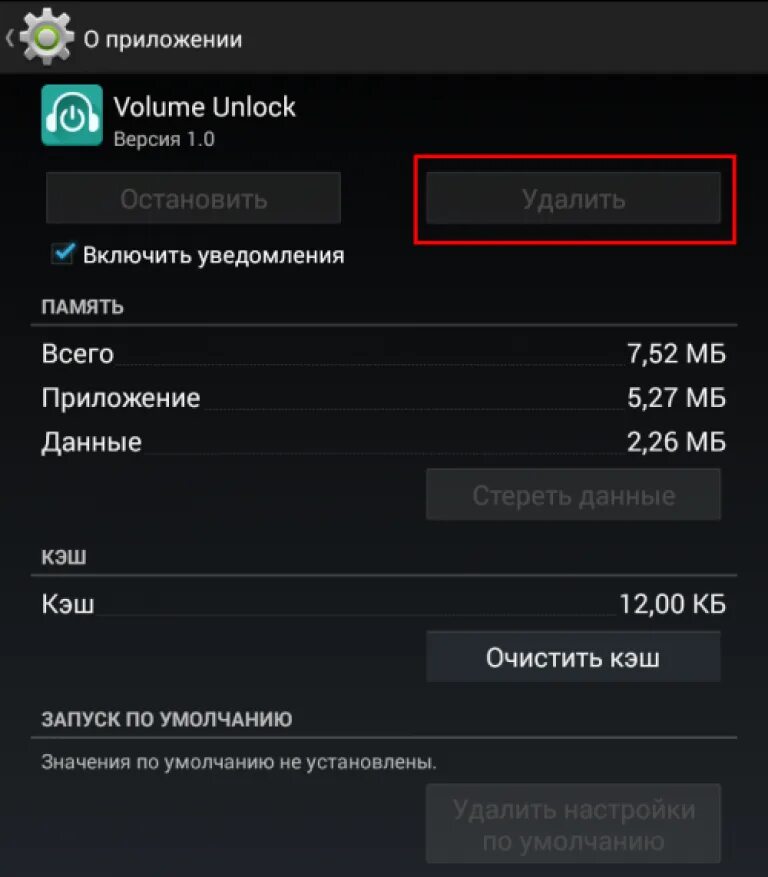
Task: Click the Остановить button
Action: click(x=194, y=199)
